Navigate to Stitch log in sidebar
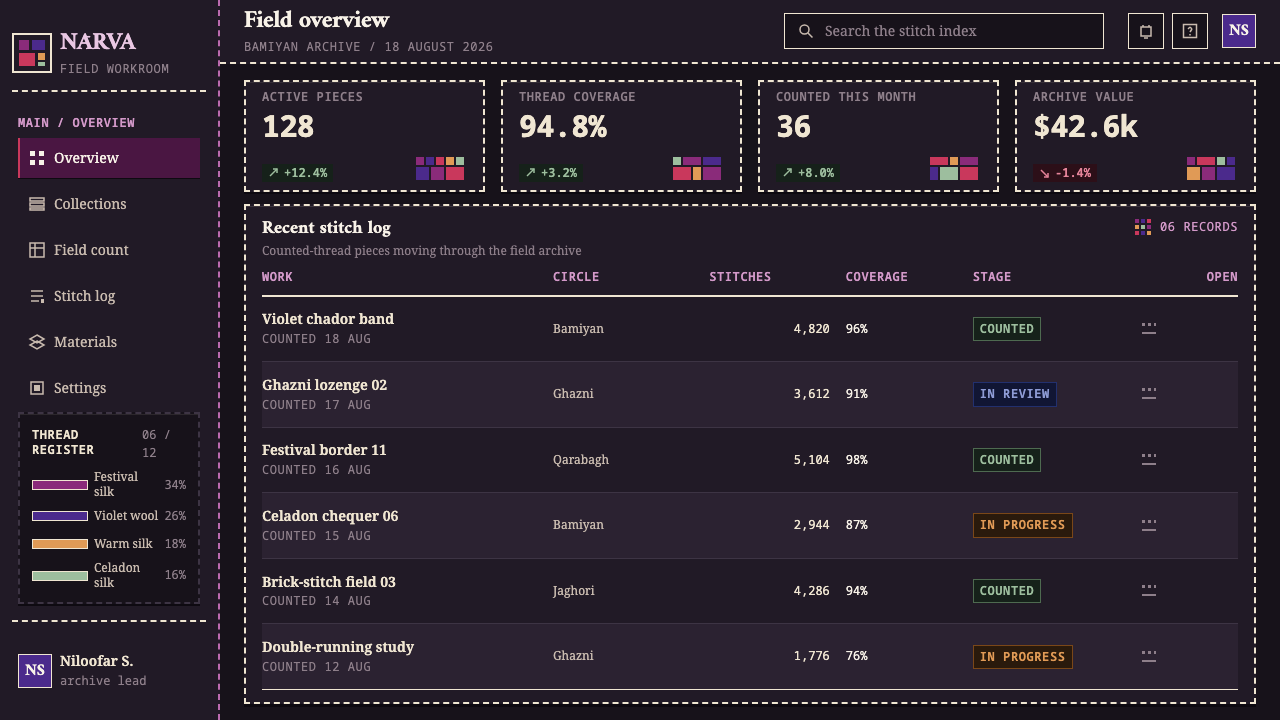The width and height of the screenshot is (1280, 720). 109,296
